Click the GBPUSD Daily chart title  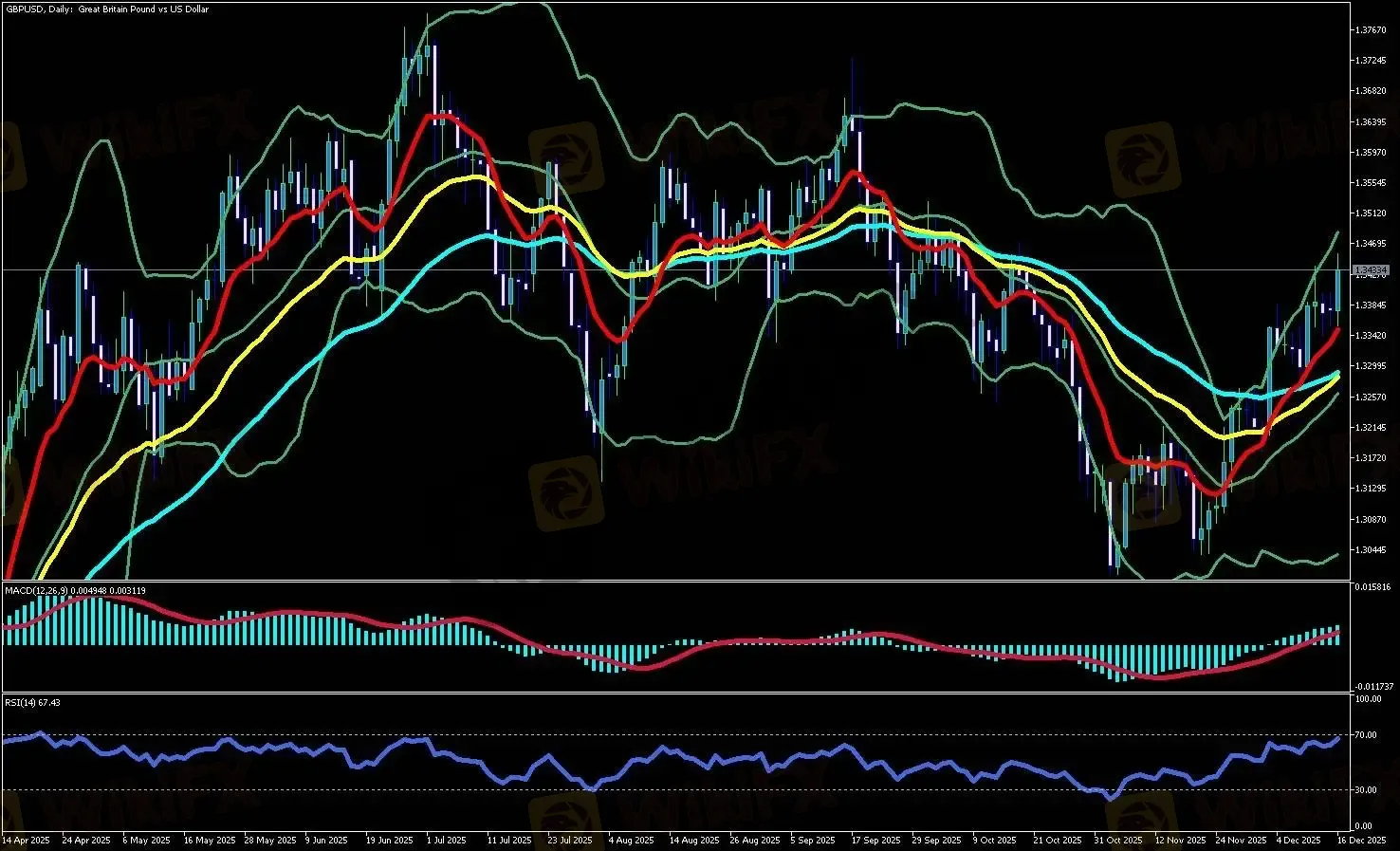coord(106,9)
